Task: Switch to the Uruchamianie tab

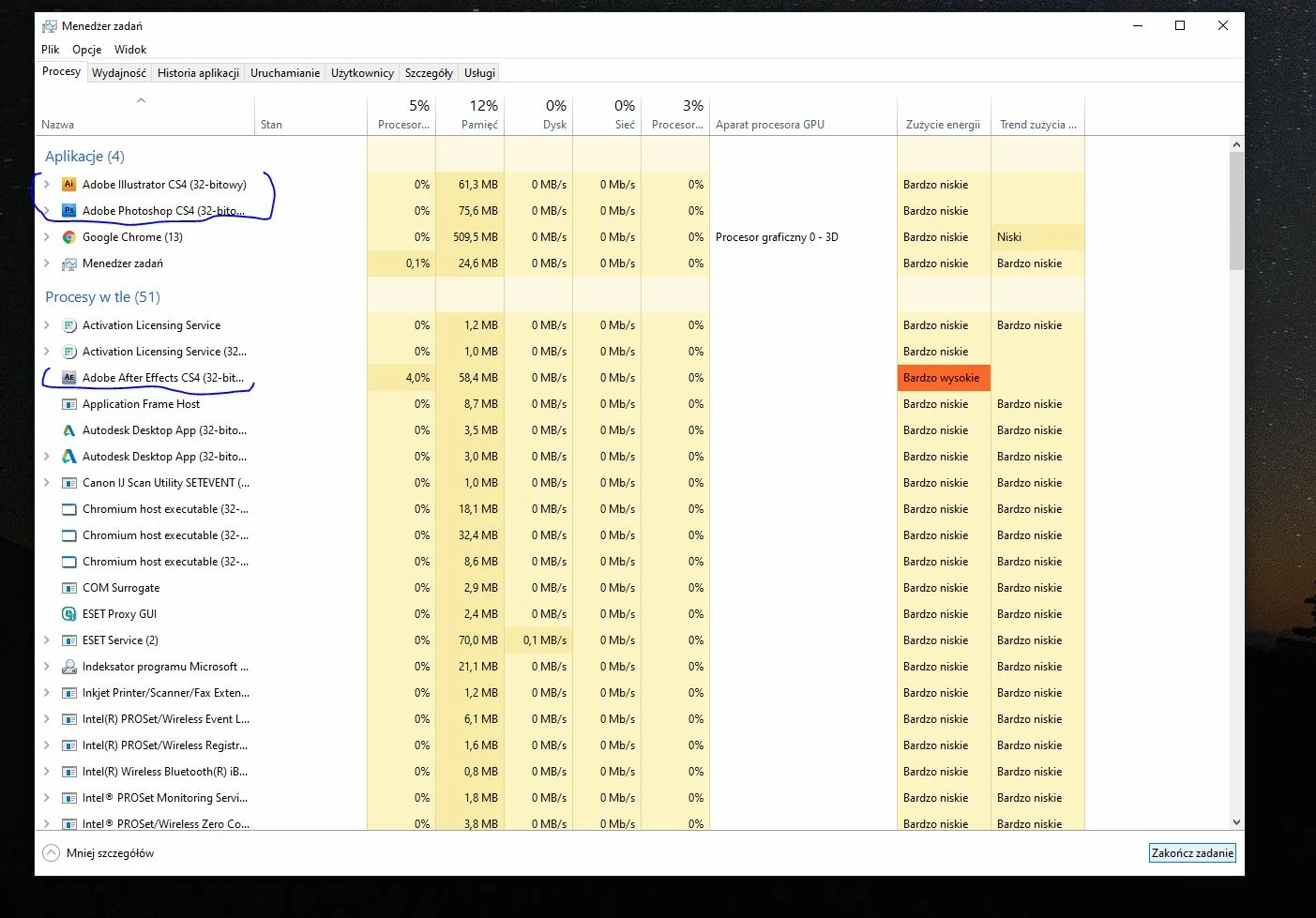Action: tap(285, 73)
